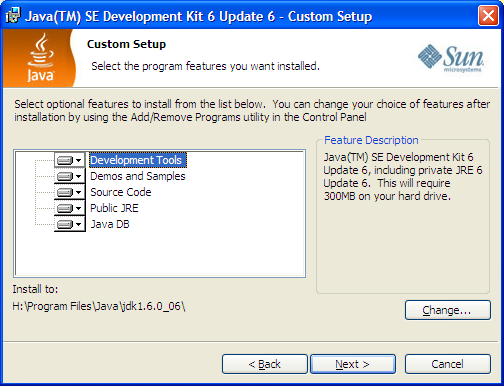Open the Source Code feature dropdown arrow
The width and height of the screenshot is (504, 386).
[79, 192]
